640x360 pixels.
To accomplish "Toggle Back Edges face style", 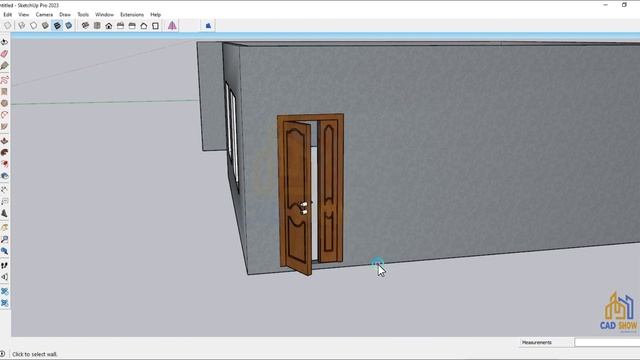I will pyautogui.click(x=8, y=26).
